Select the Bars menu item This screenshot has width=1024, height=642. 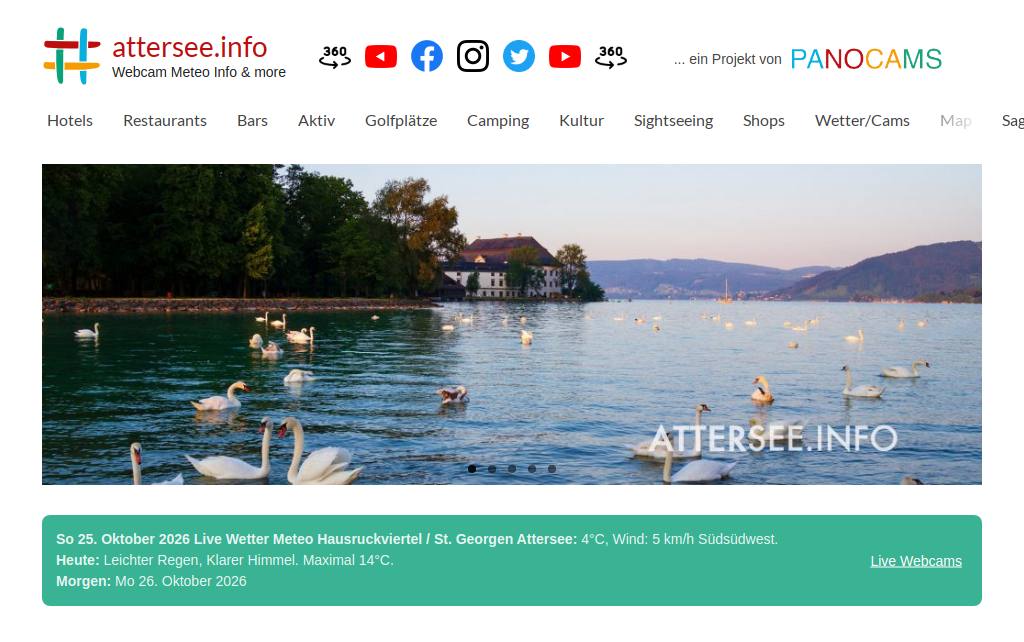click(253, 121)
